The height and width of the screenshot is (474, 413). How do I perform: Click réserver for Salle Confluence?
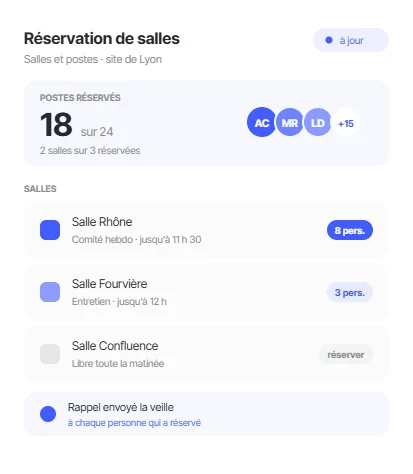click(346, 354)
